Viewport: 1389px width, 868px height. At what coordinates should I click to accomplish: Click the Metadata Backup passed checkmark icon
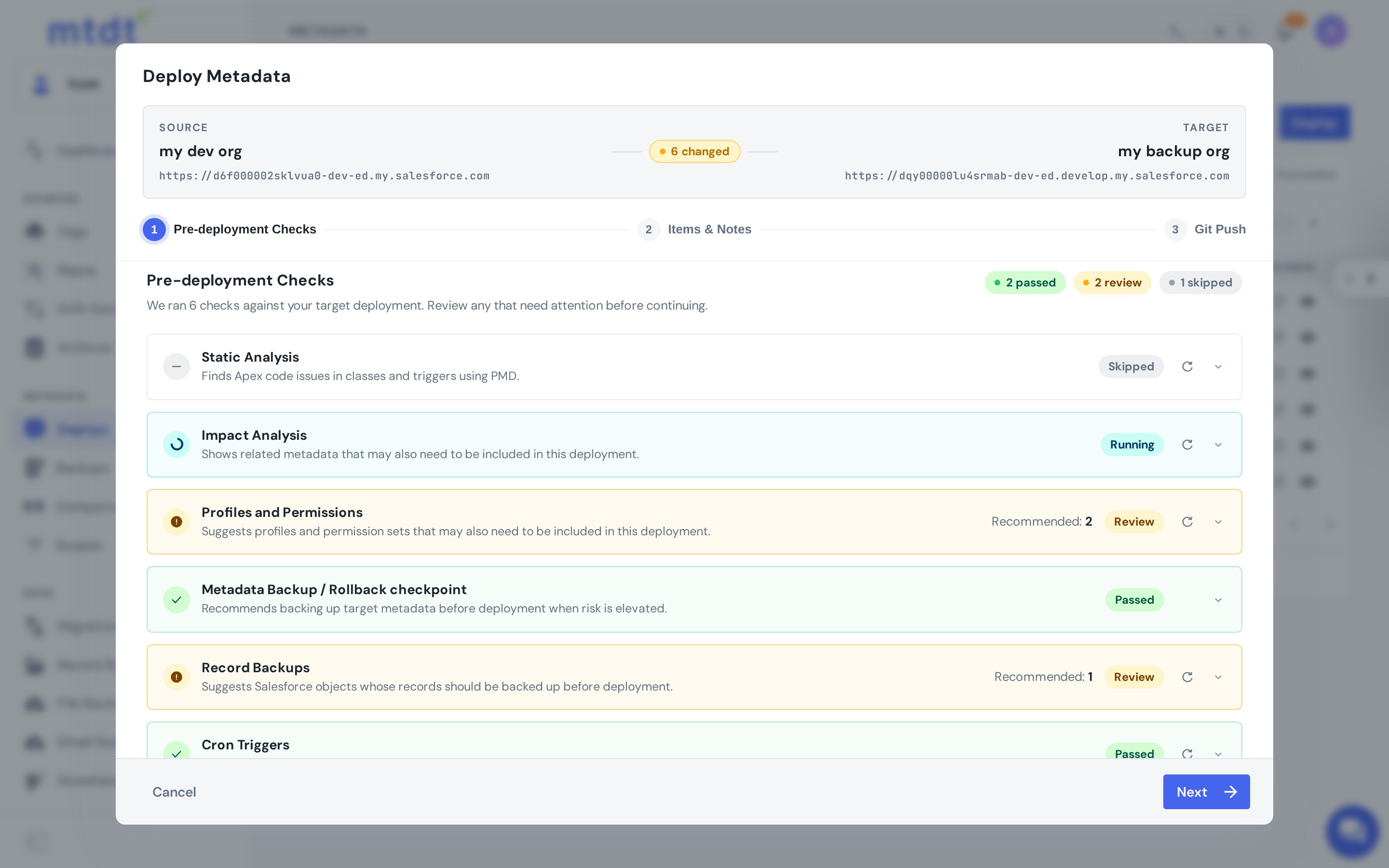[176, 599]
